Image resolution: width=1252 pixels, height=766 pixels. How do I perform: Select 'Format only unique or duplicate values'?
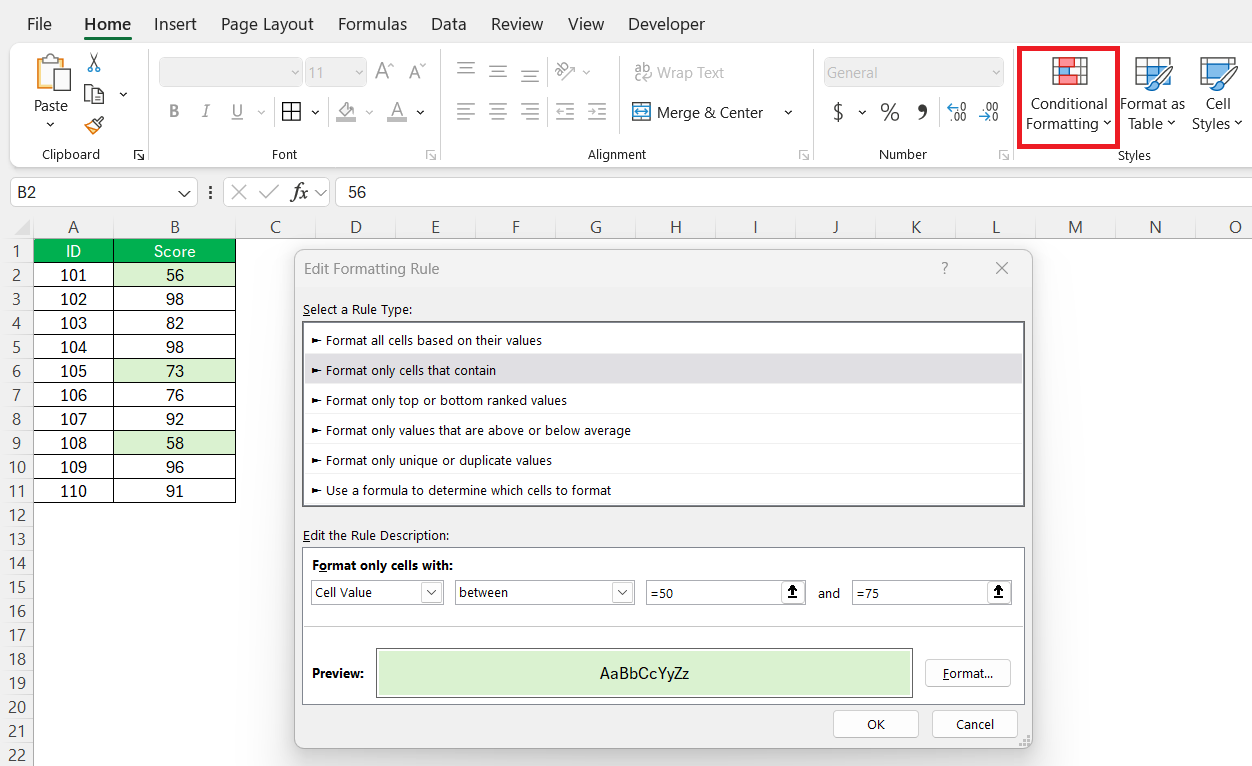[x=664, y=460]
